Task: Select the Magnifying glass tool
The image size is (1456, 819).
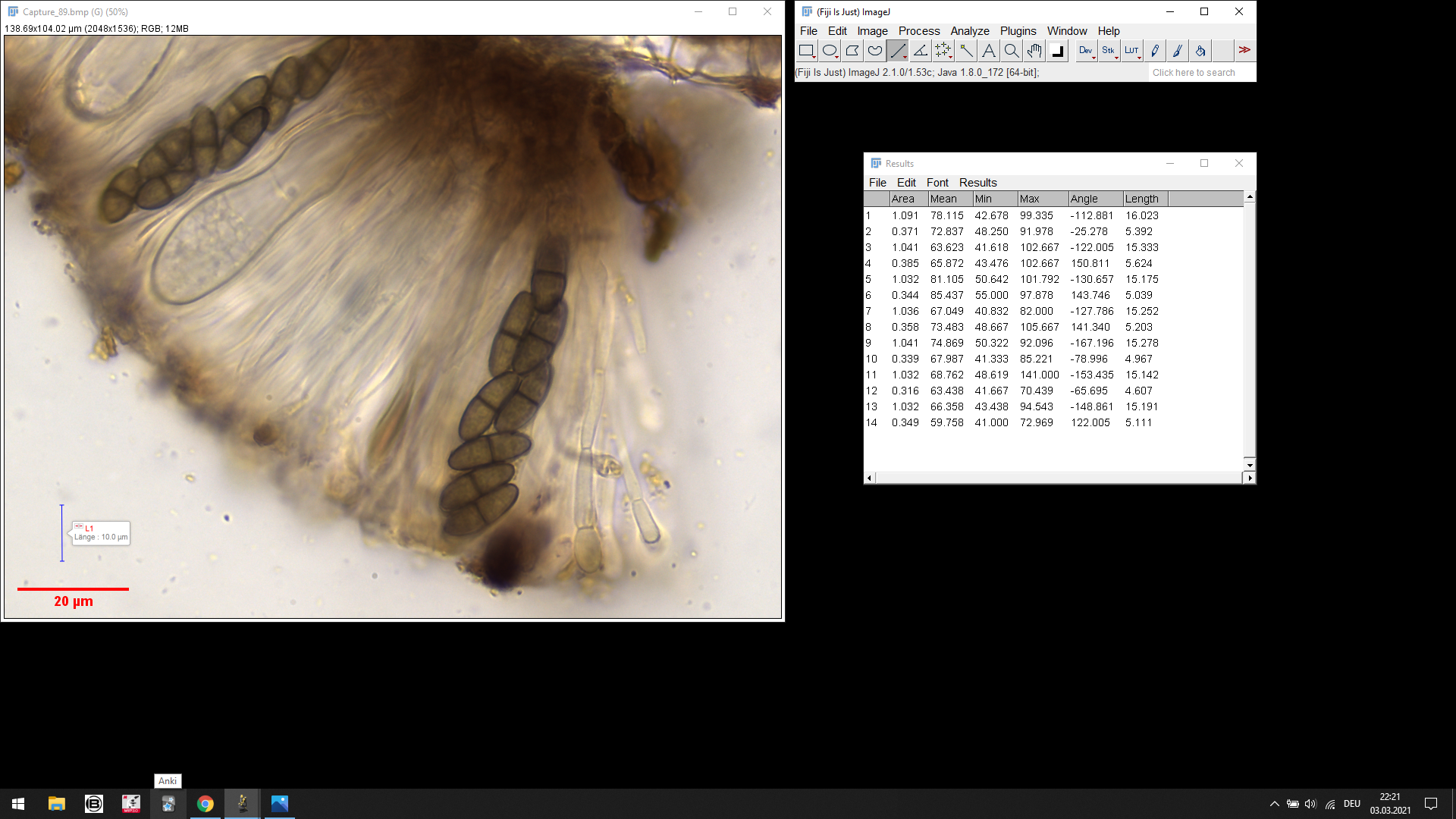Action: (1011, 51)
